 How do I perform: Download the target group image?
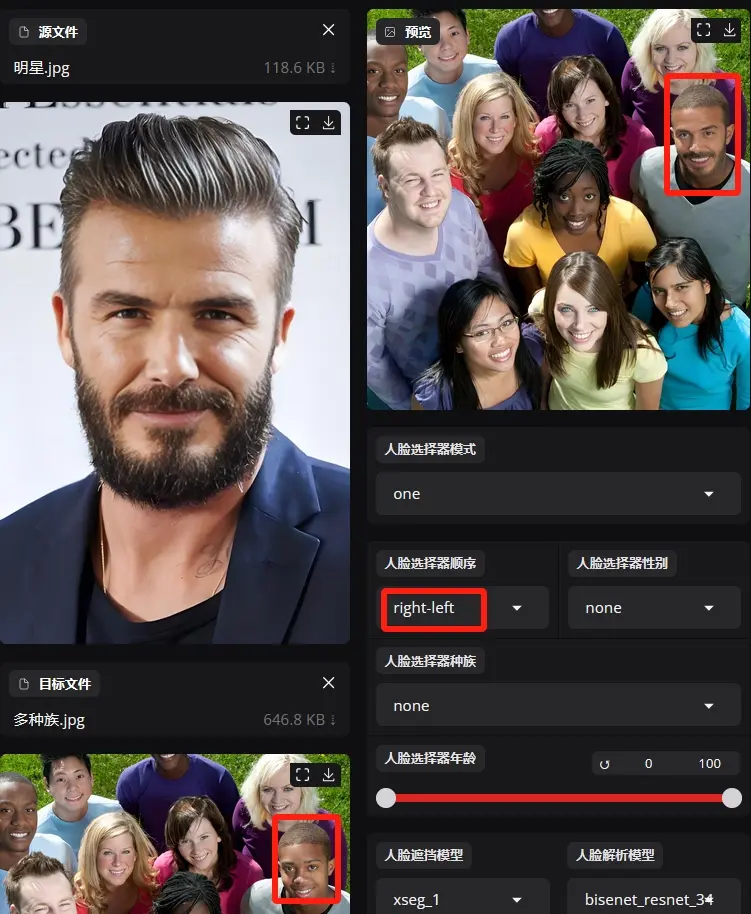pos(329,774)
